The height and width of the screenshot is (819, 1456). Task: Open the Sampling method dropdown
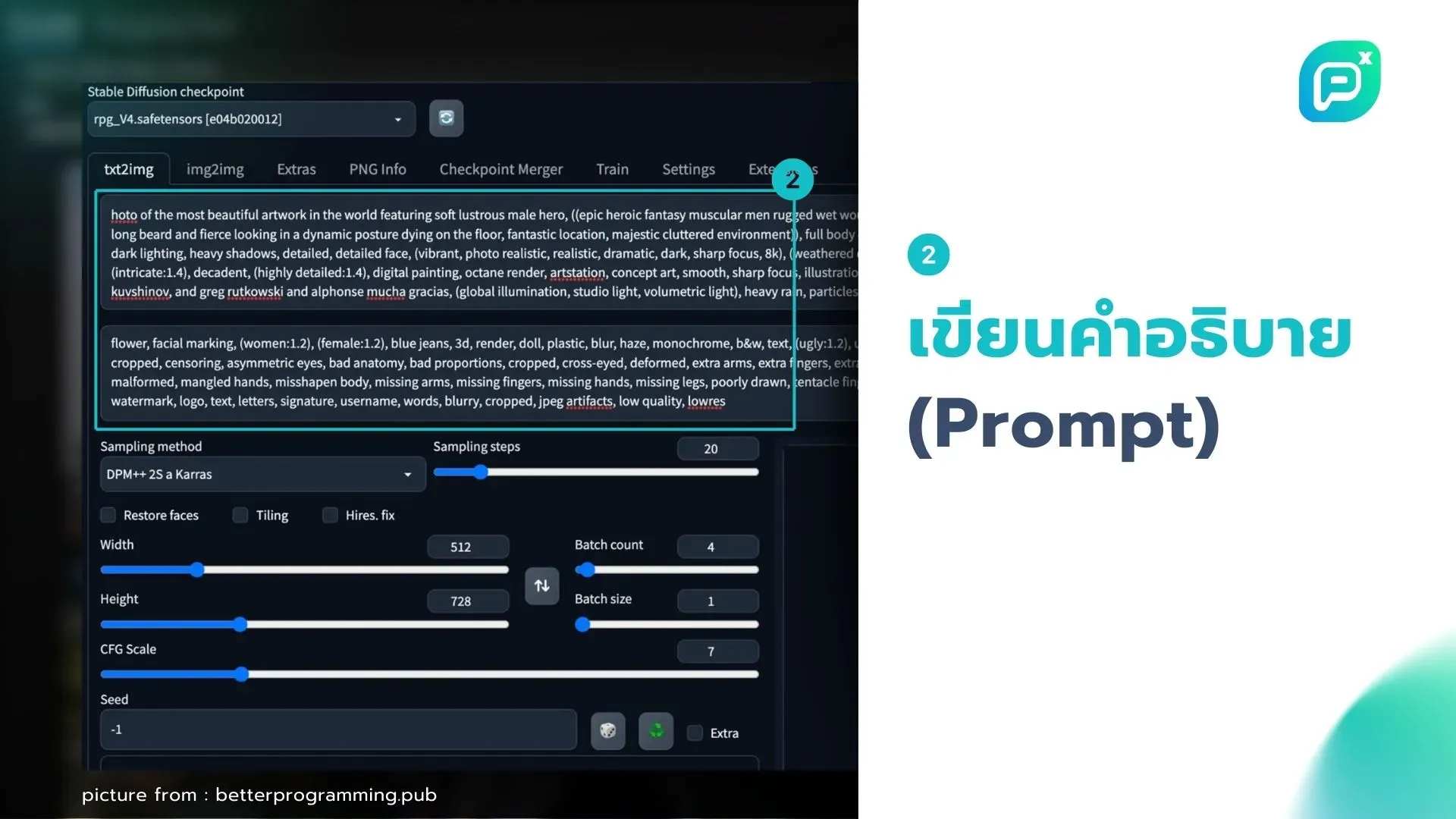pyautogui.click(x=258, y=474)
